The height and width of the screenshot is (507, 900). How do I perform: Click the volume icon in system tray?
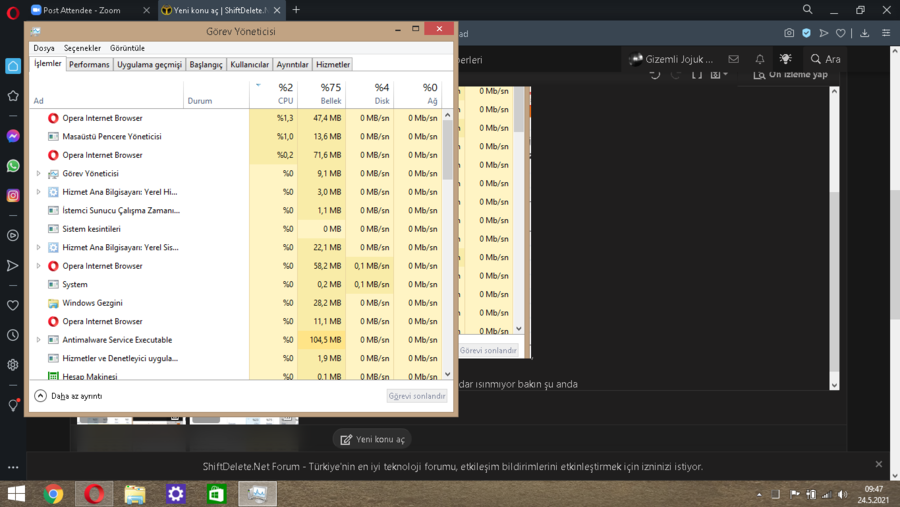[843, 494]
